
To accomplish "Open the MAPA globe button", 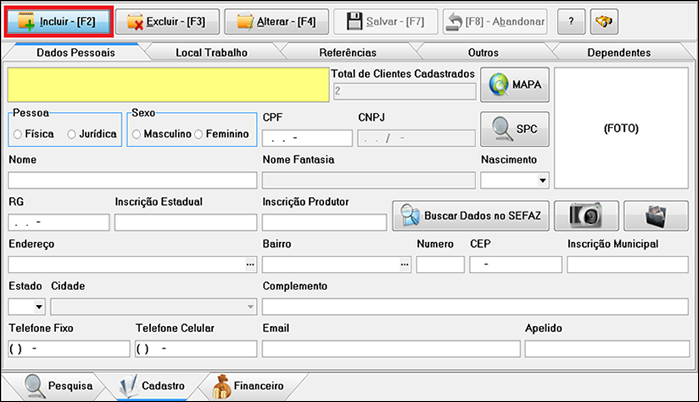I will point(514,86).
